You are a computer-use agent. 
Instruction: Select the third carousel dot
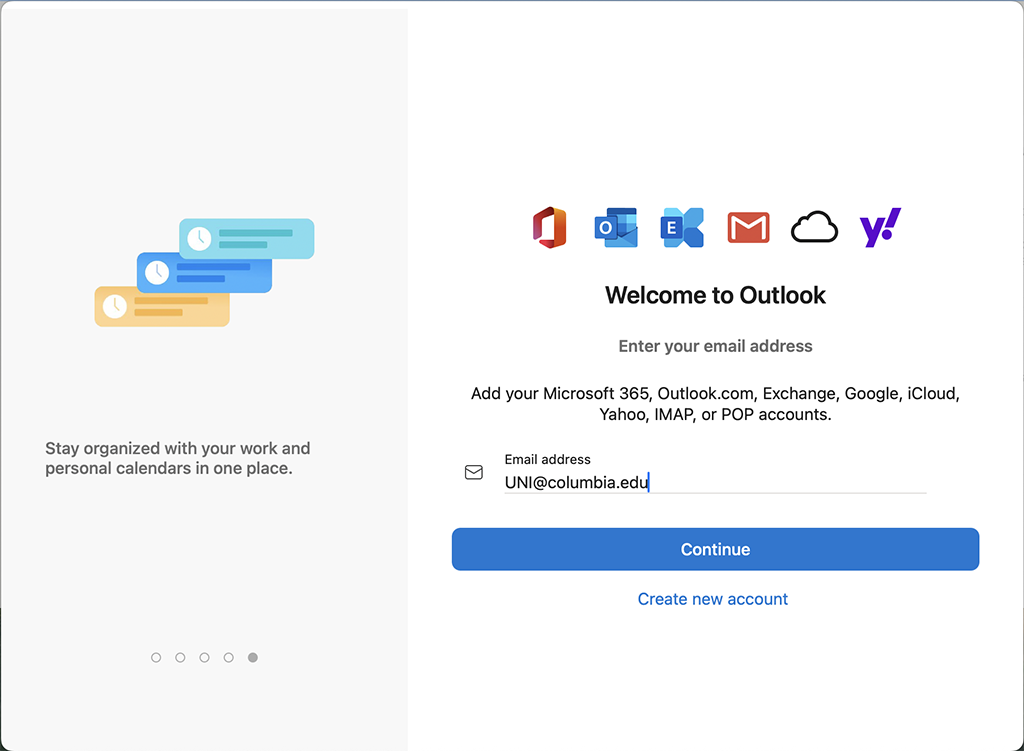pos(204,657)
